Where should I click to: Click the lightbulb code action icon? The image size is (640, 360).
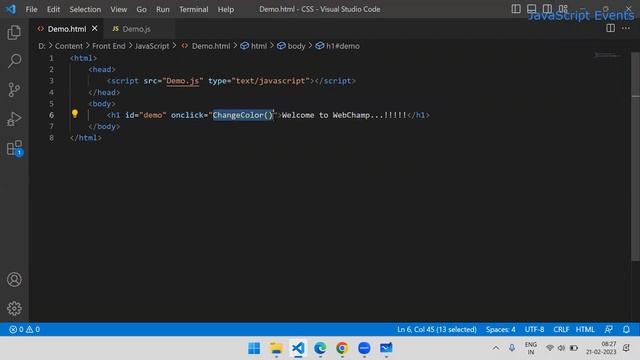[75, 114]
